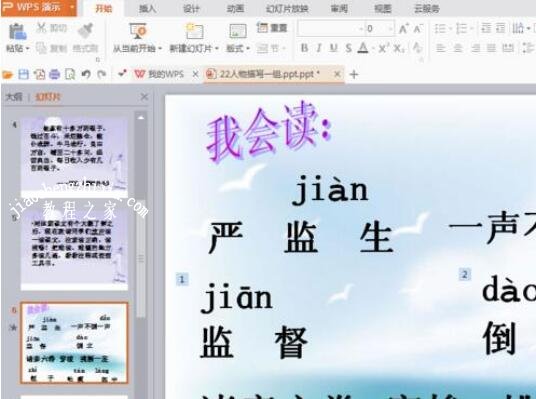The image size is (536, 399).
Task: Click the increase indent icon
Action: tap(500, 28)
